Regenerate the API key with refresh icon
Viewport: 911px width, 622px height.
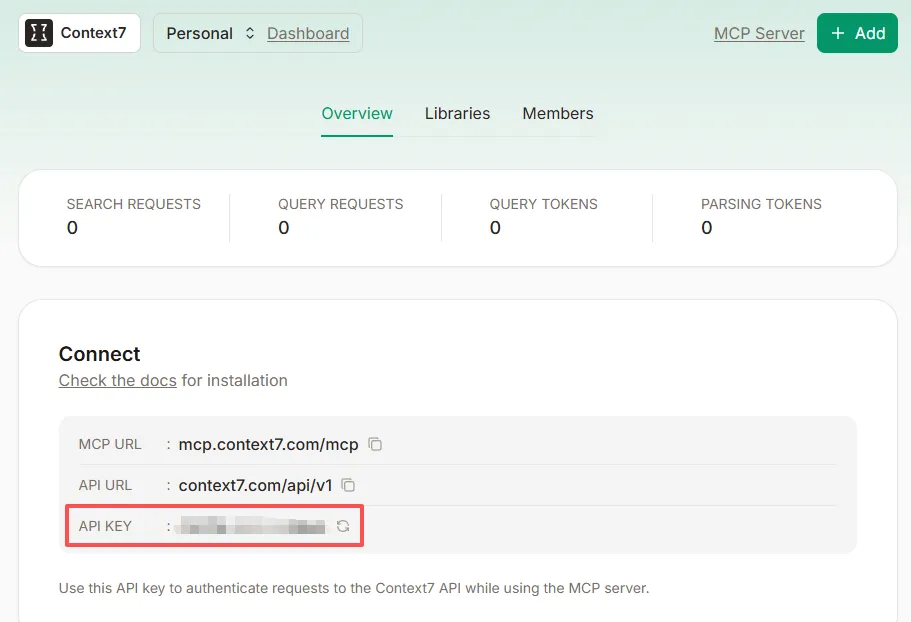pos(343,526)
